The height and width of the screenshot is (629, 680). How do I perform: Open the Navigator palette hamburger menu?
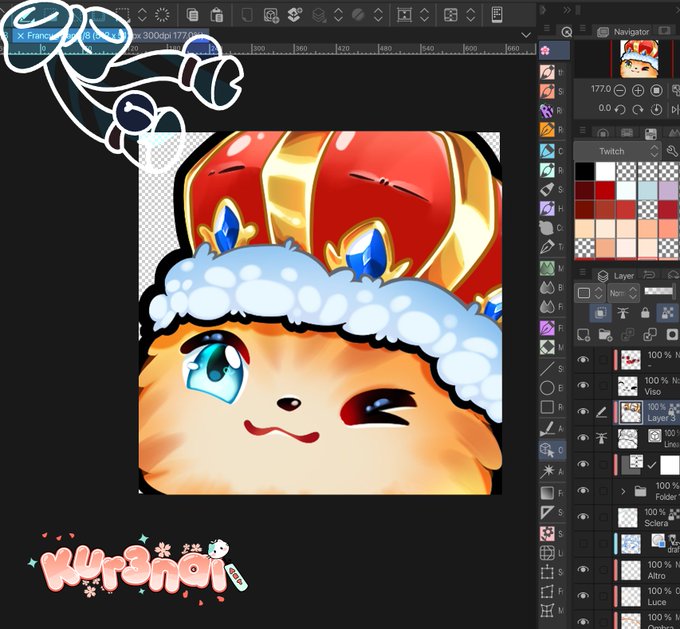583,29
